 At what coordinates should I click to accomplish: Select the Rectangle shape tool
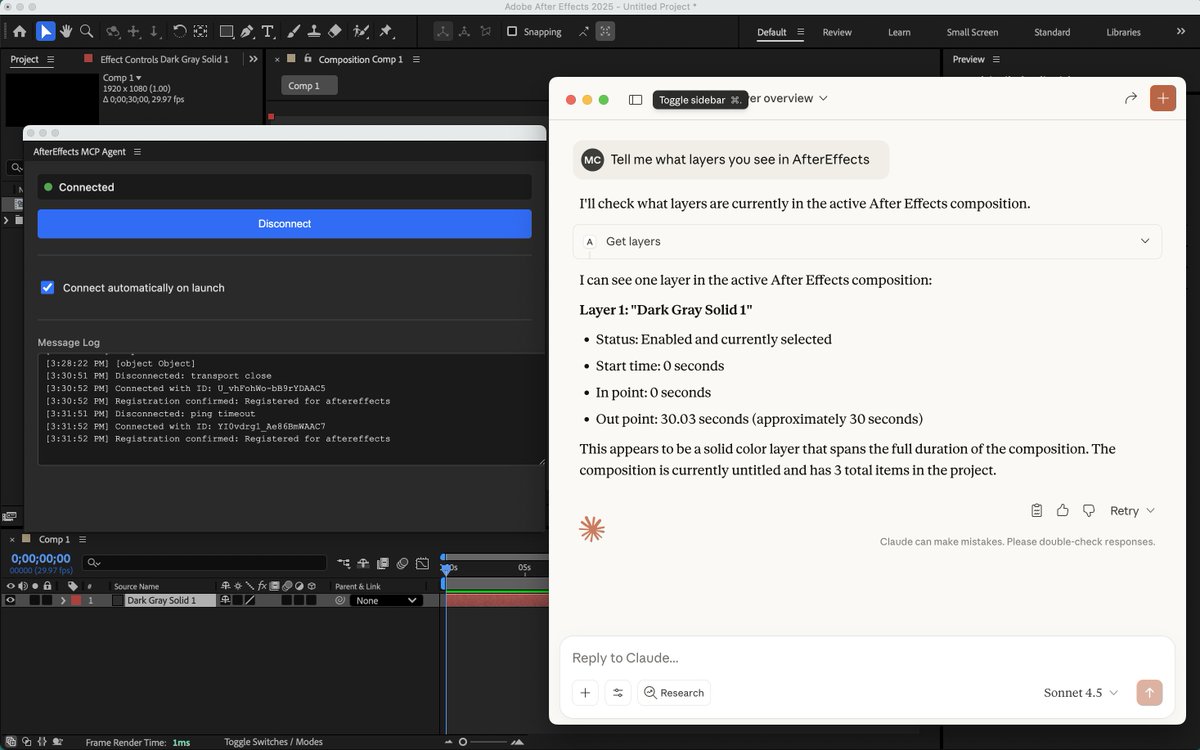[x=227, y=32]
